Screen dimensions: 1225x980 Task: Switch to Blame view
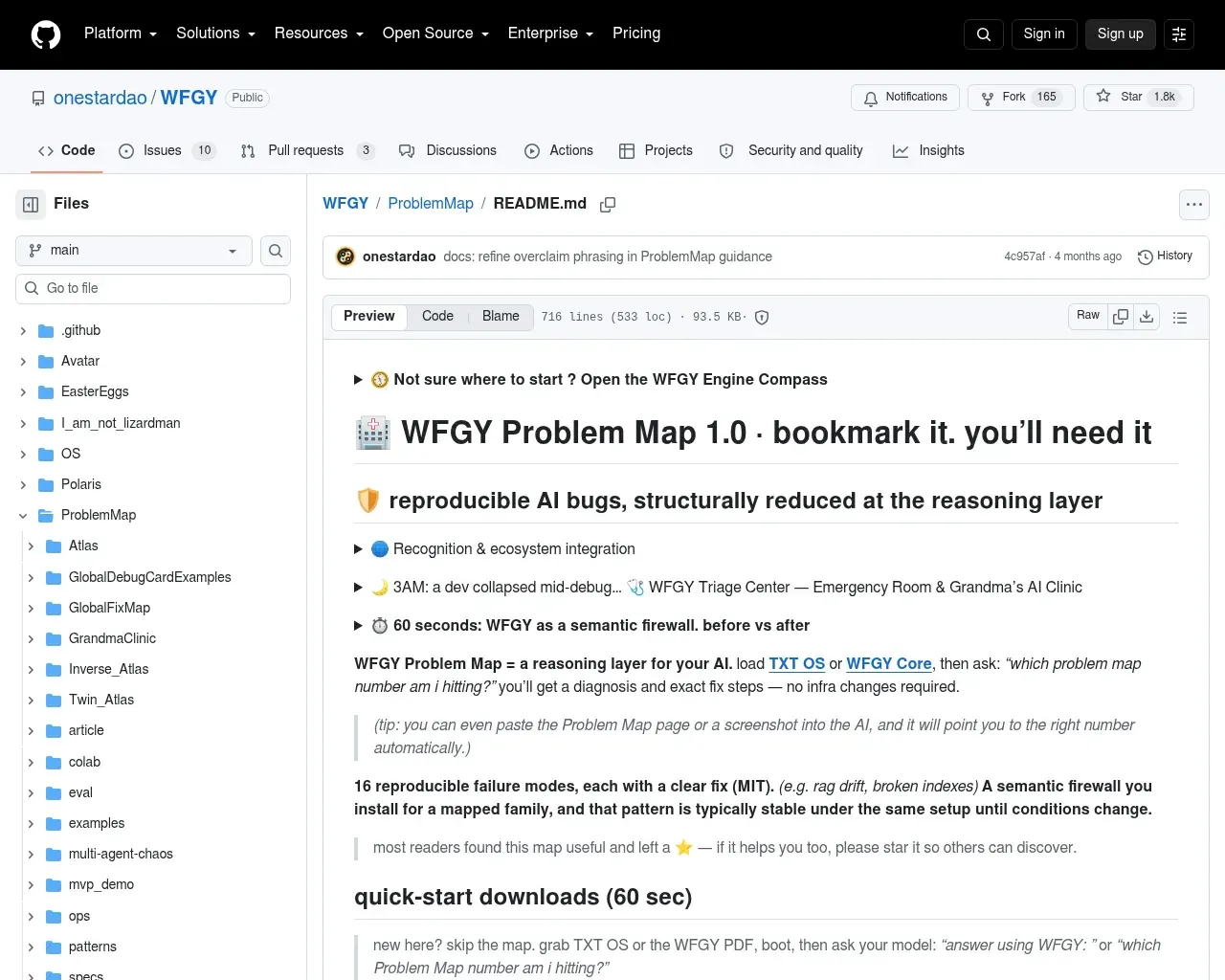coord(501,317)
